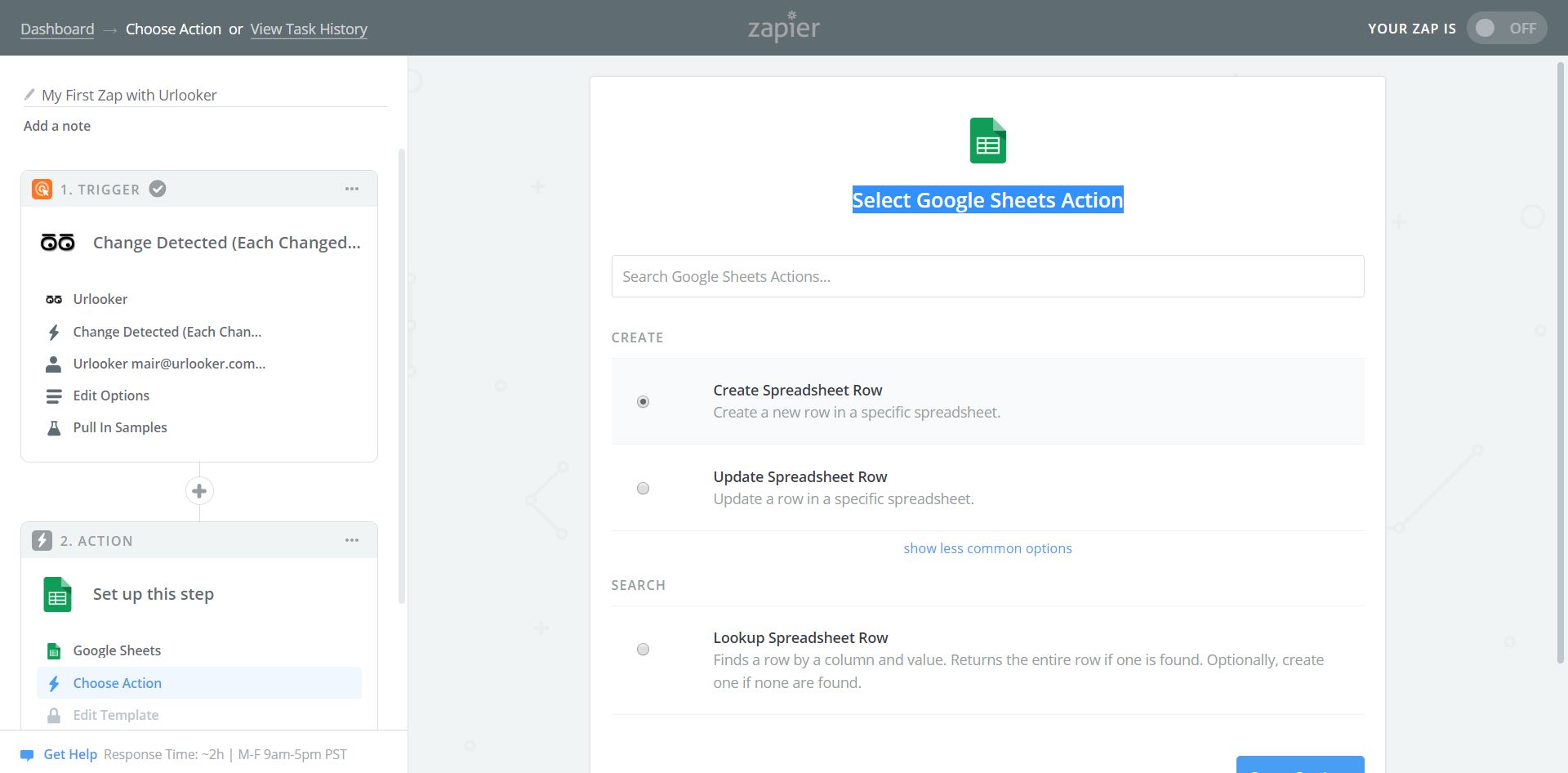Click the Get Help chat bubble icon
Viewport: 1568px width, 773px height.
click(27, 755)
